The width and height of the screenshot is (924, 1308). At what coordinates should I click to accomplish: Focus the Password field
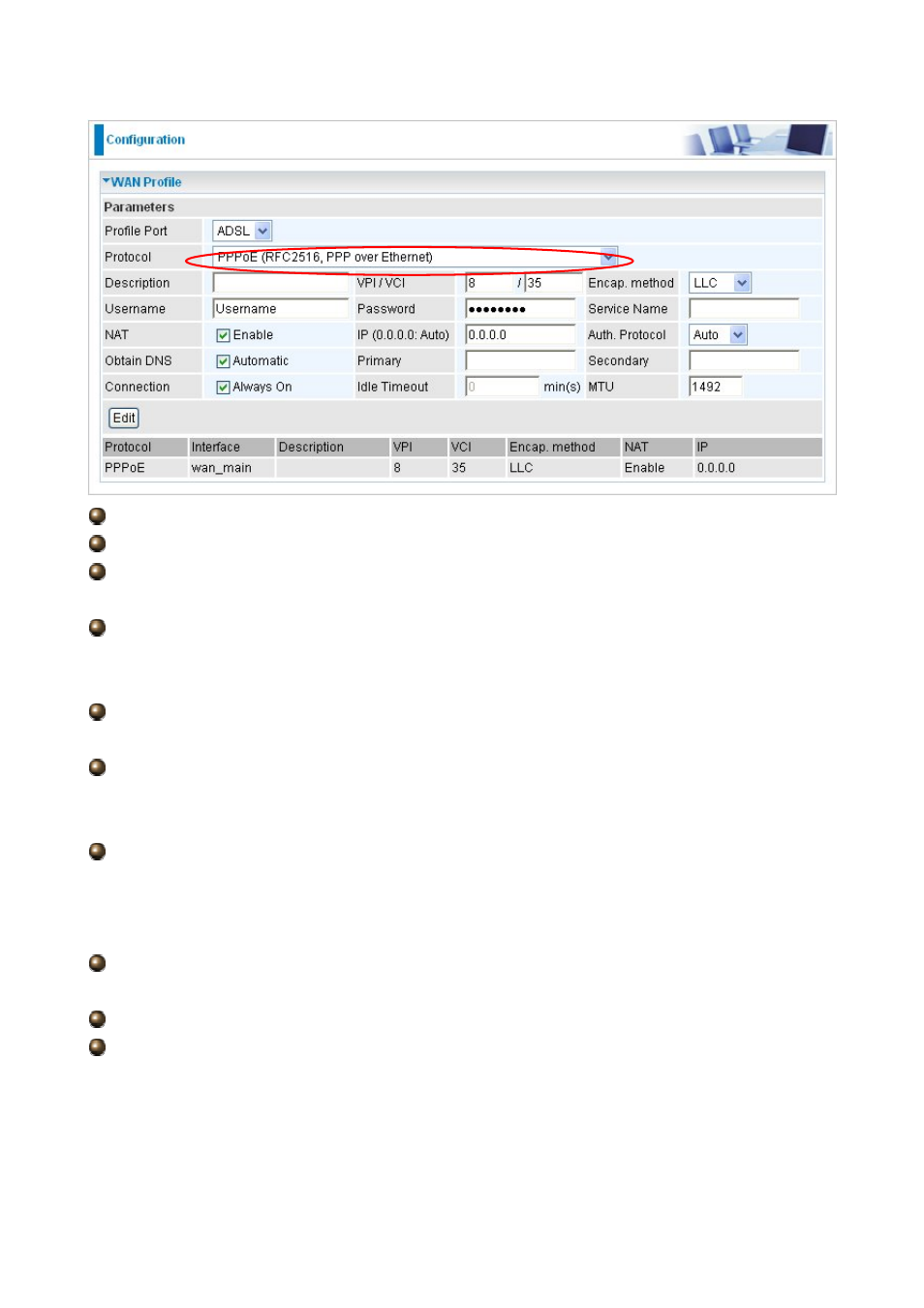click(x=520, y=308)
